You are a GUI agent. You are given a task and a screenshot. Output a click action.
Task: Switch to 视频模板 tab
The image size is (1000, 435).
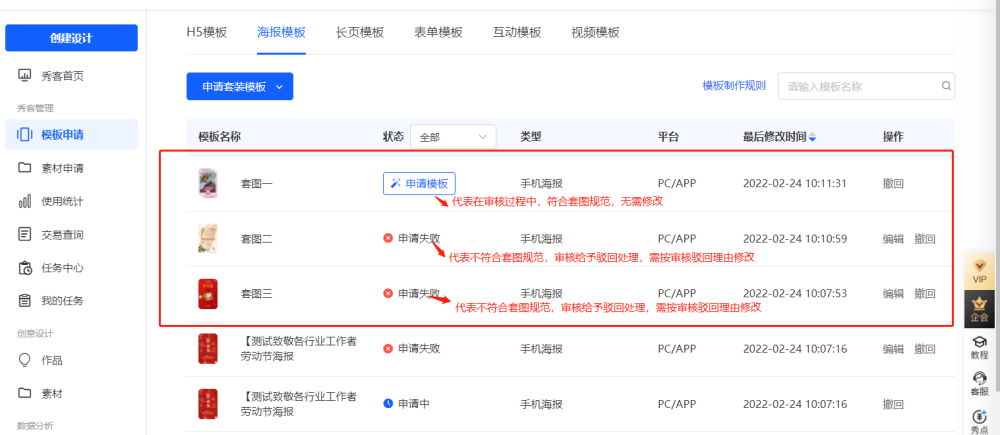pos(595,32)
